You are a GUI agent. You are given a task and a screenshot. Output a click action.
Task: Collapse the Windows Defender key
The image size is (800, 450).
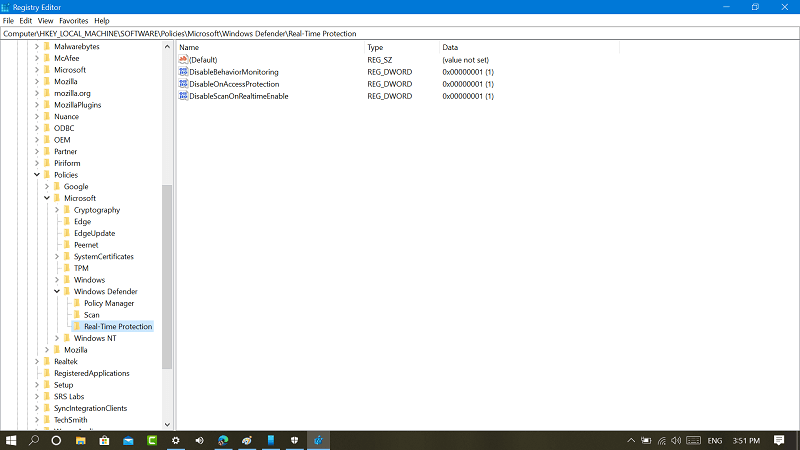pyautogui.click(x=57, y=291)
